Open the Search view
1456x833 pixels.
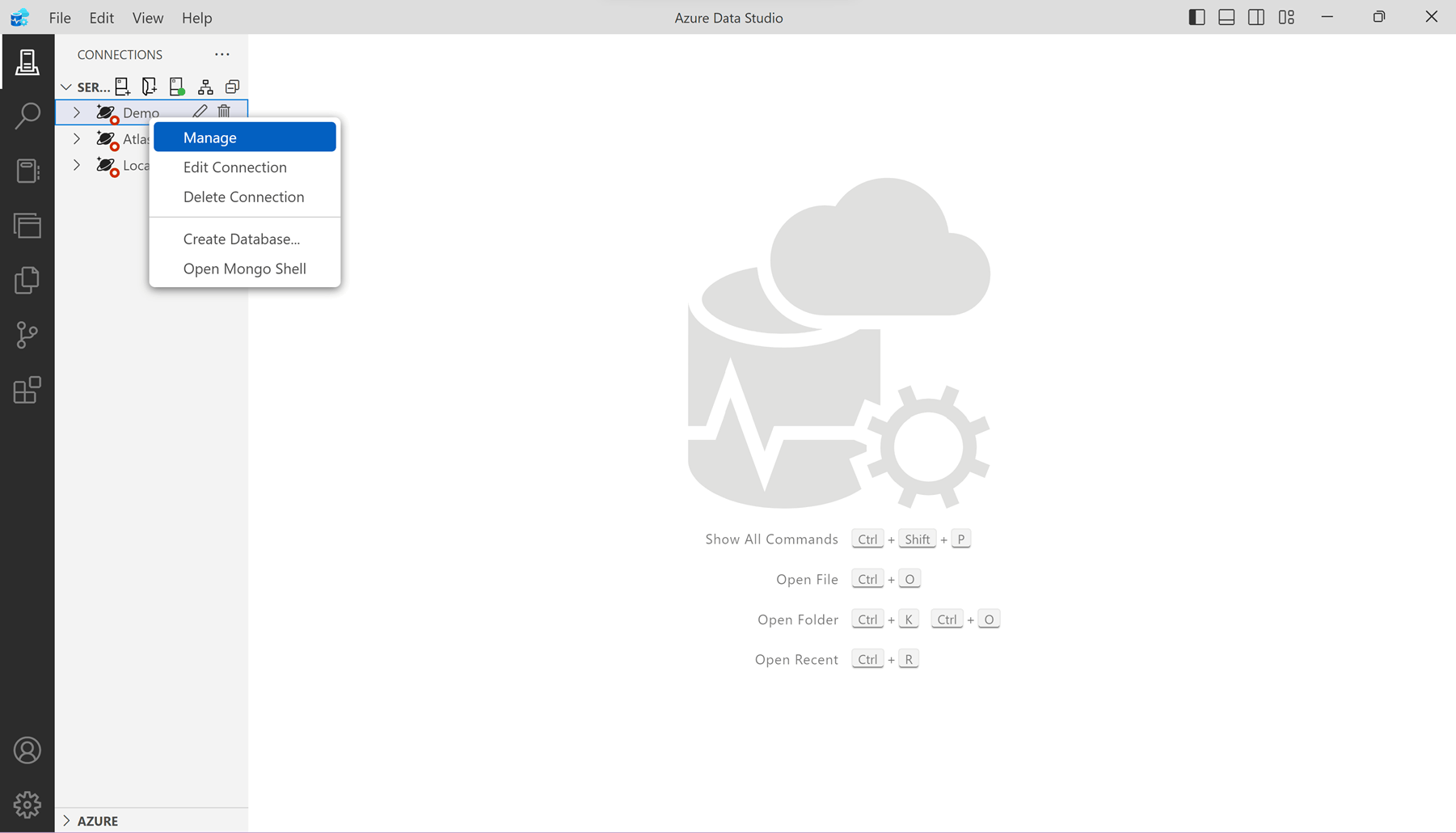pyautogui.click(x=27, y=116)
